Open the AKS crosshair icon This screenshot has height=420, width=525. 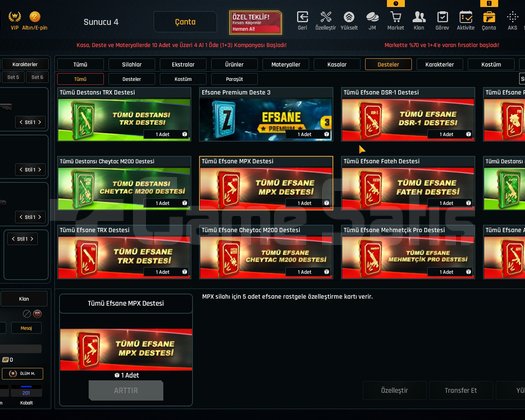click(x=512, y=17)
